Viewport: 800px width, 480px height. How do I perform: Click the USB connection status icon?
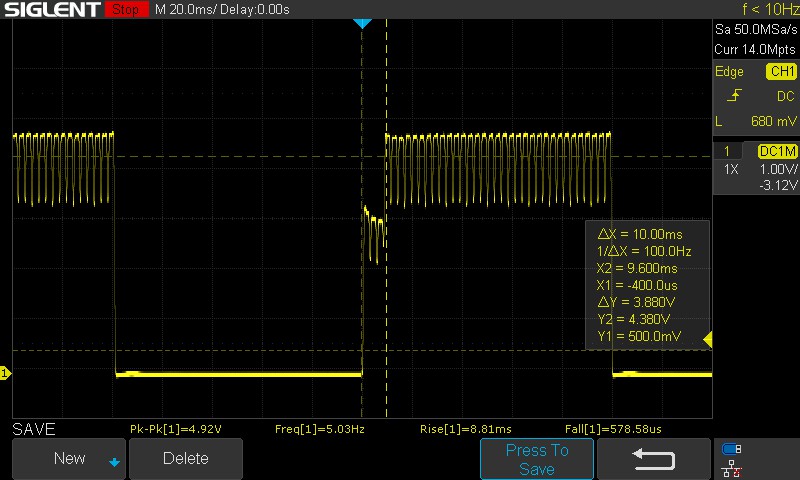(731, 449)
